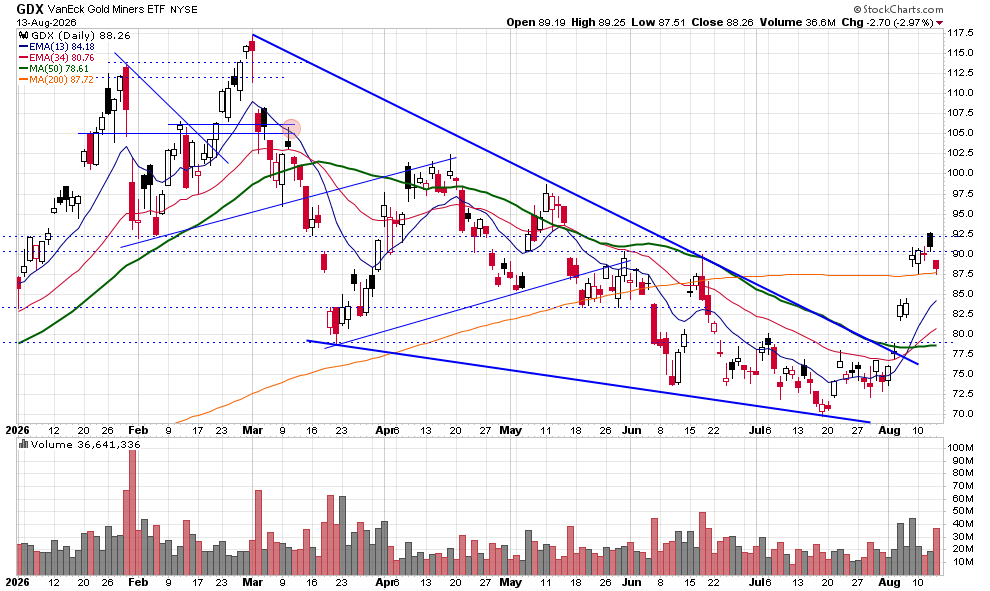The height and width of the screenshot is (591, 990).
Task: Click the NYSE exchange label
Action: point(183,9)
